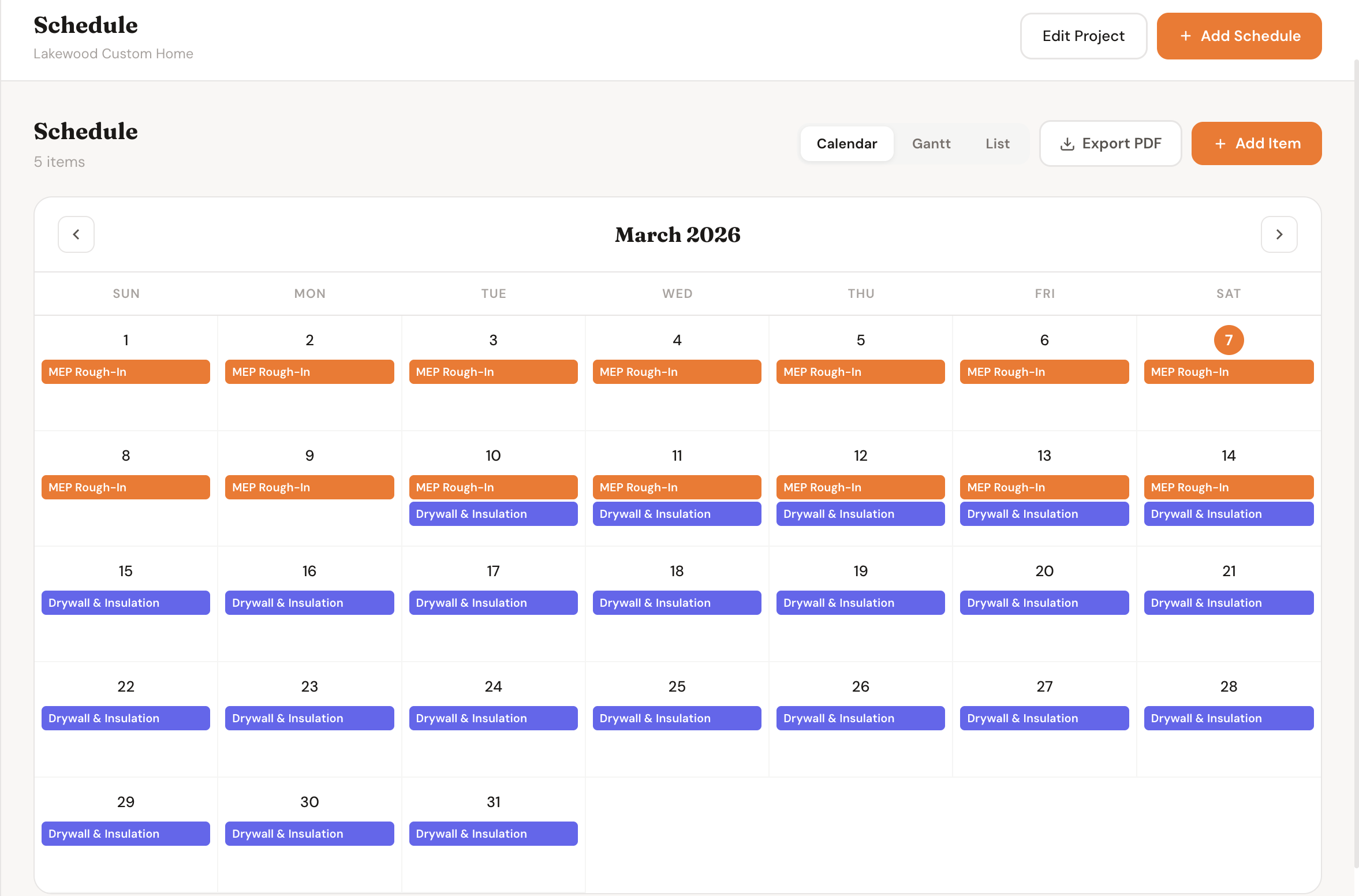Screen dimensions: 1359x896
Task: Switch to the Gantt view
Action: pyautogui.click(x=931, y=143)
